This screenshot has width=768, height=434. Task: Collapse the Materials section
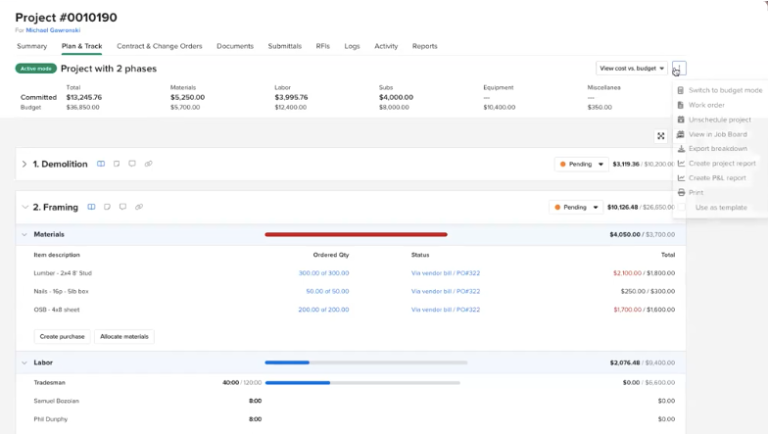click(x=23, y=234)
